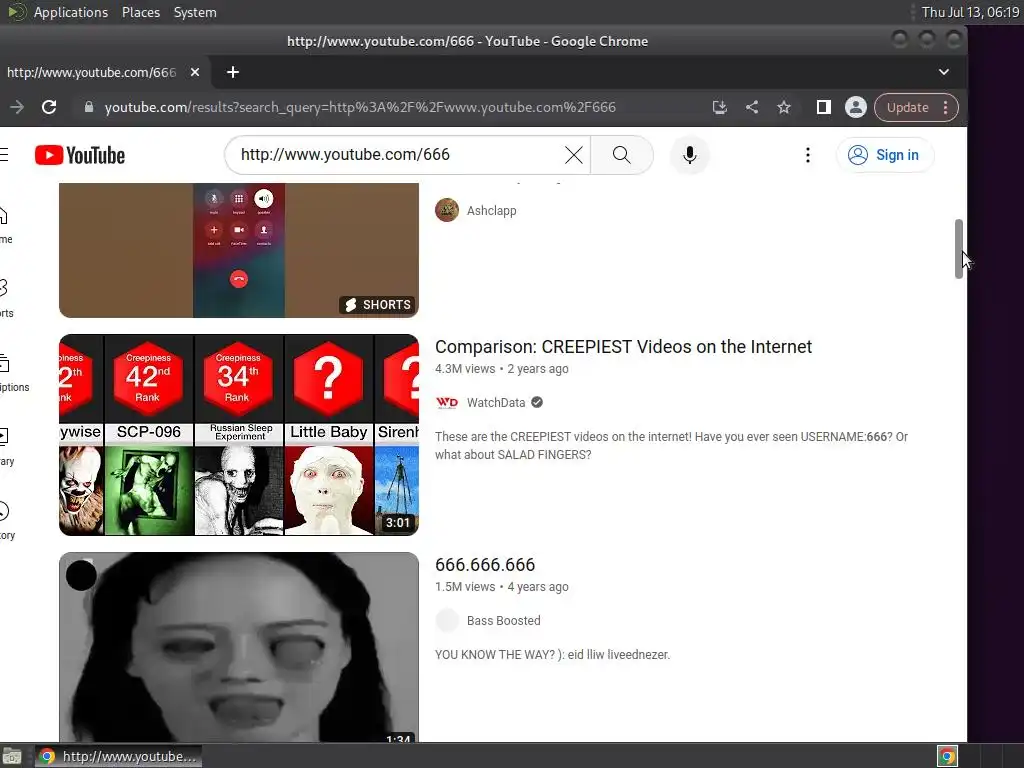
Task: Open the Places menu
Action: (140, 12)
